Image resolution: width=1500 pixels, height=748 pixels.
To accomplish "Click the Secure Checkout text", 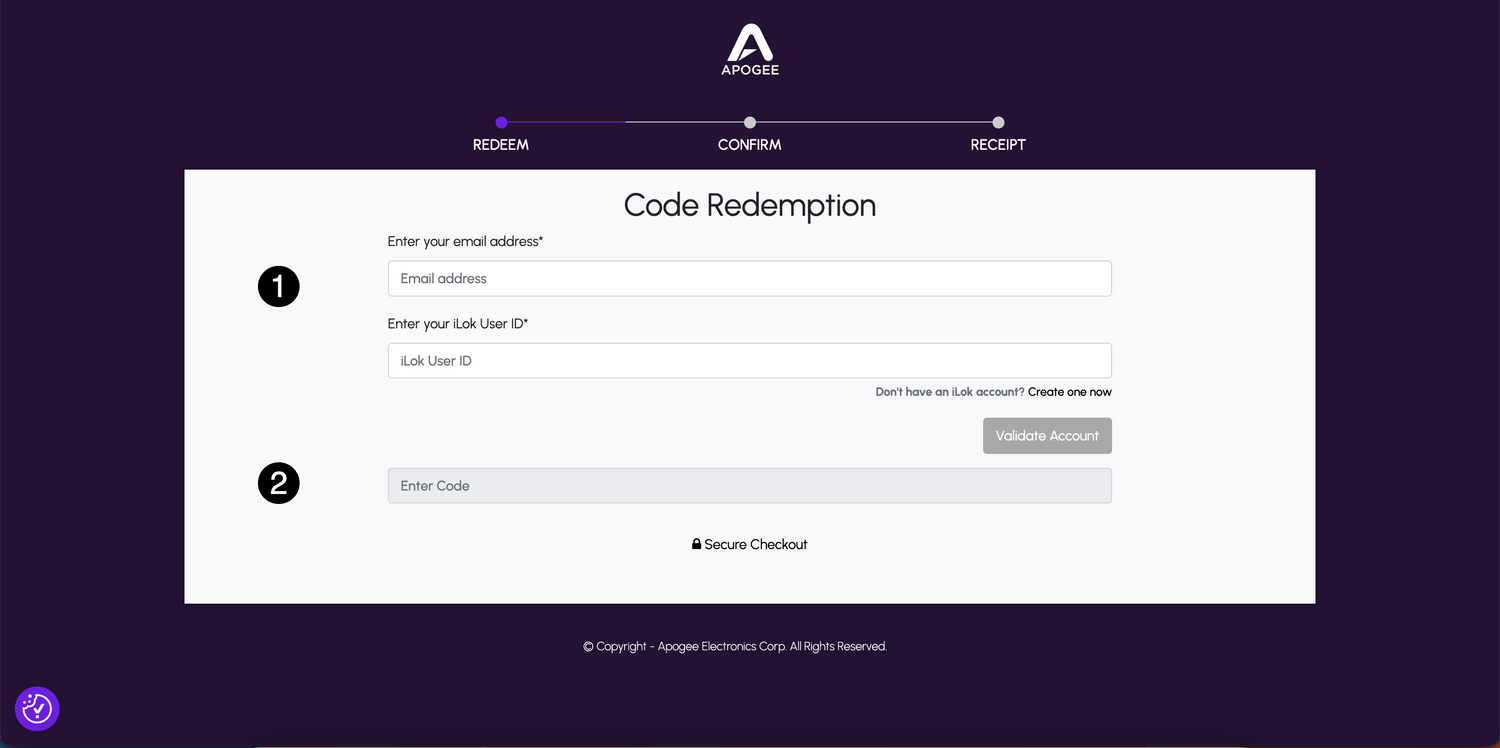I will click(756, 545).
